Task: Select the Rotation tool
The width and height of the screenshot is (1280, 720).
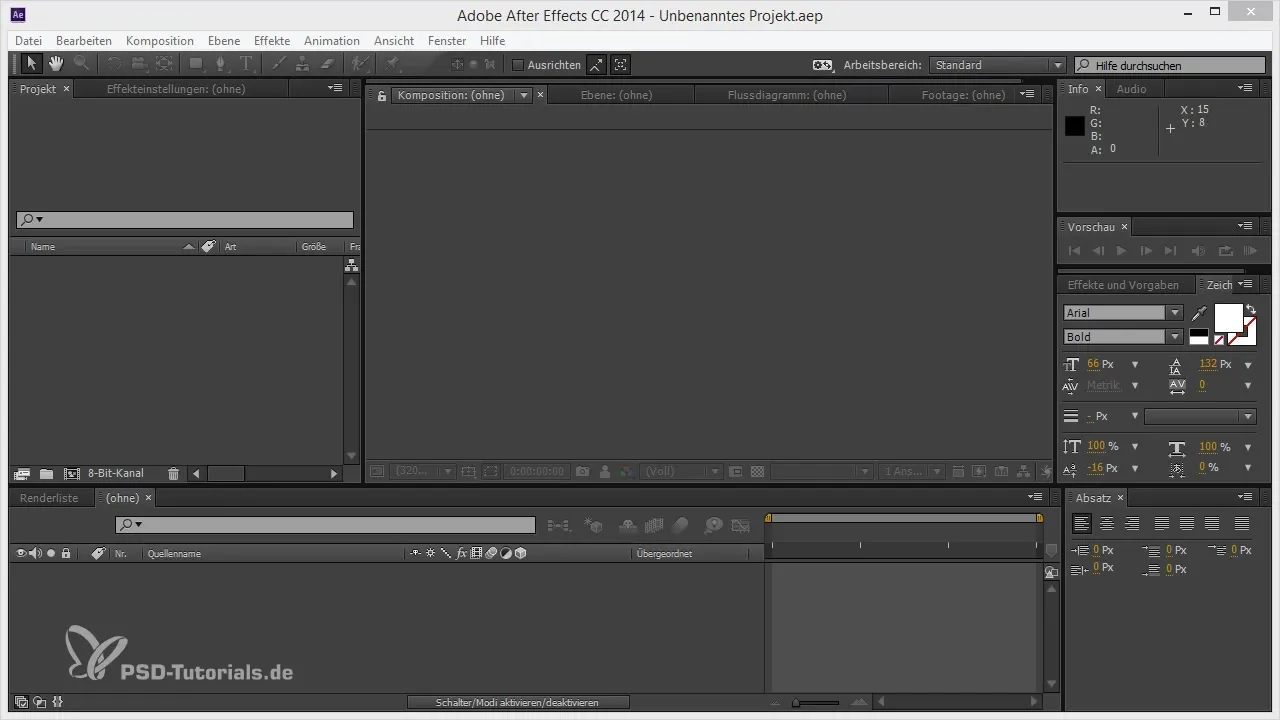Action: pos(113,64)
